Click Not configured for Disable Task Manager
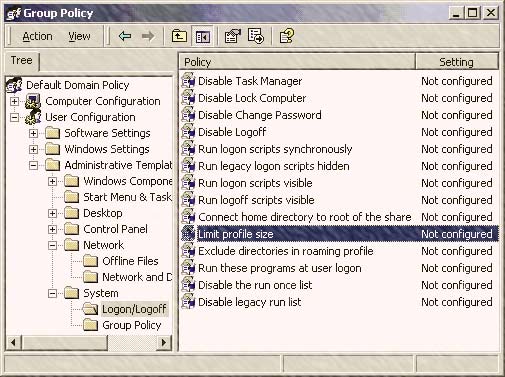 tap(457, 81)
